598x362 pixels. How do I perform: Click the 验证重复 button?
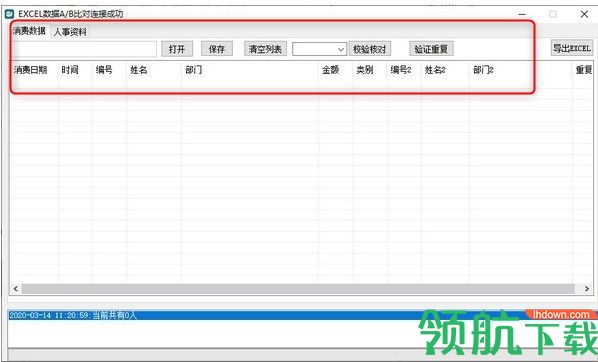click(431, 49)
